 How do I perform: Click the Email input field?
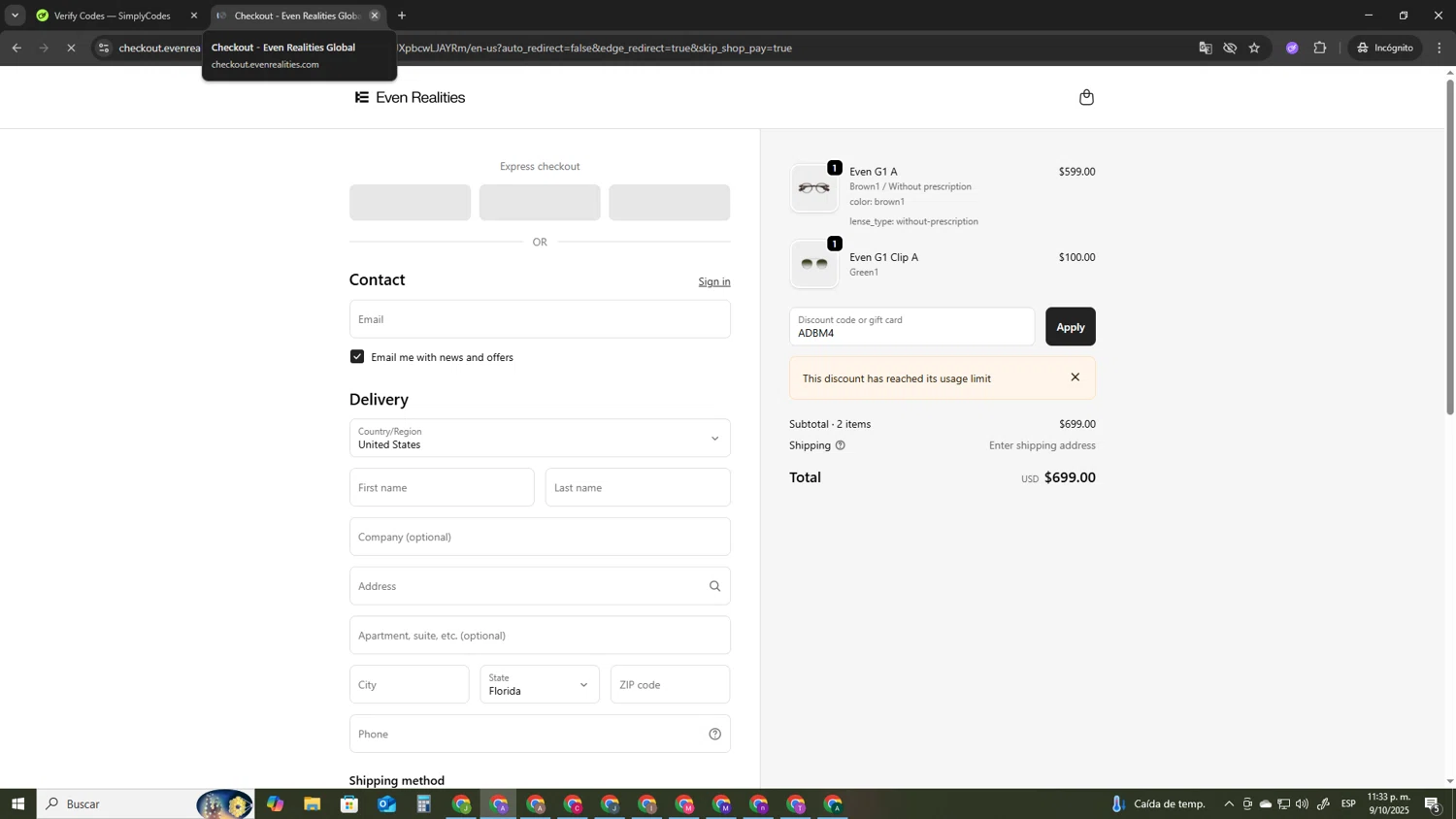tap(540, 319)
